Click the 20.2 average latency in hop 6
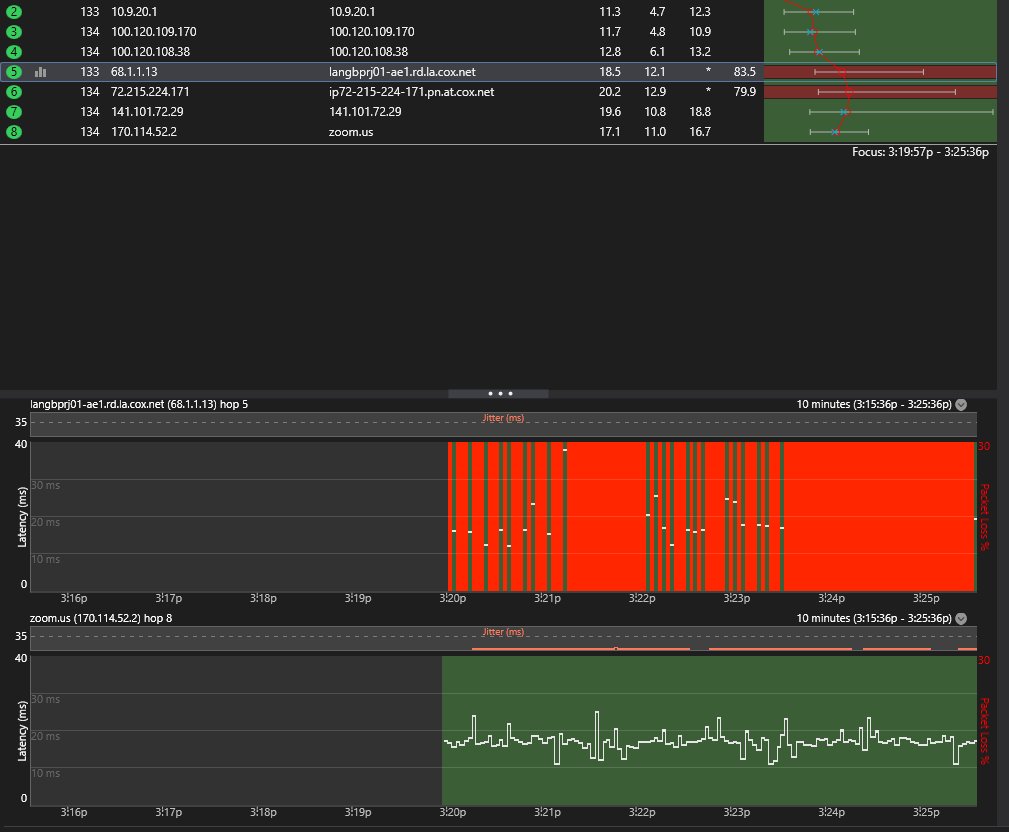The width and height of the screenshot is (1009, 832). (610, 91)
